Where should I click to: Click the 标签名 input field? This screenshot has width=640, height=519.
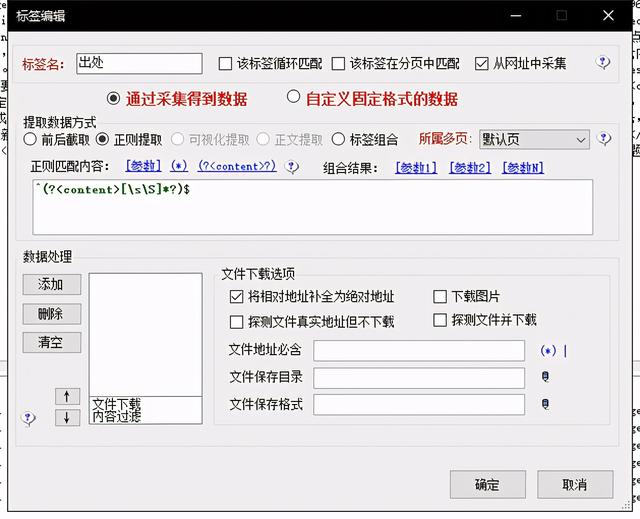pos(138,63)
